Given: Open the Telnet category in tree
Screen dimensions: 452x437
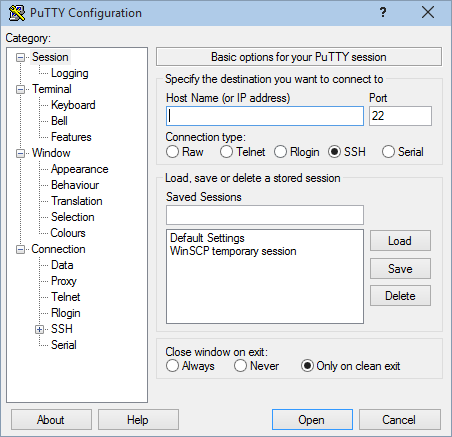Looking at the screenshot, I should pos(65,297).
